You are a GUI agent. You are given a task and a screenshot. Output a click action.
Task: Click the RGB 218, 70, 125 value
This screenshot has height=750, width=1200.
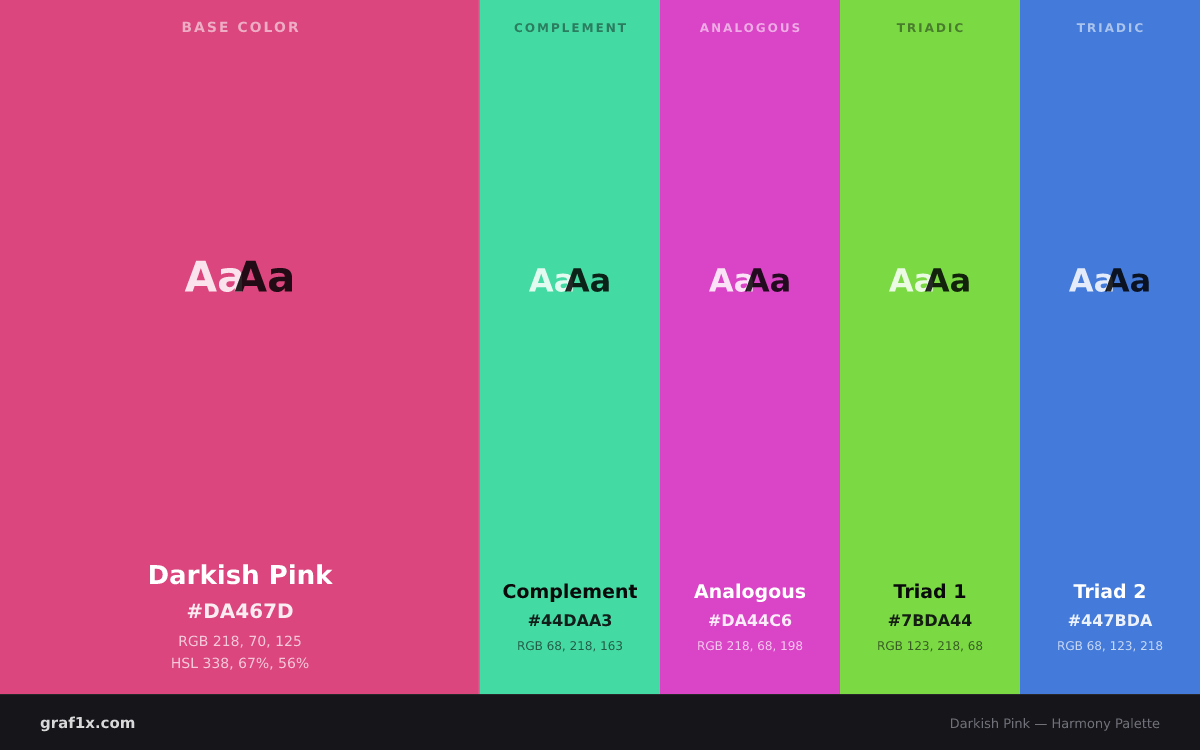[240, 641]
